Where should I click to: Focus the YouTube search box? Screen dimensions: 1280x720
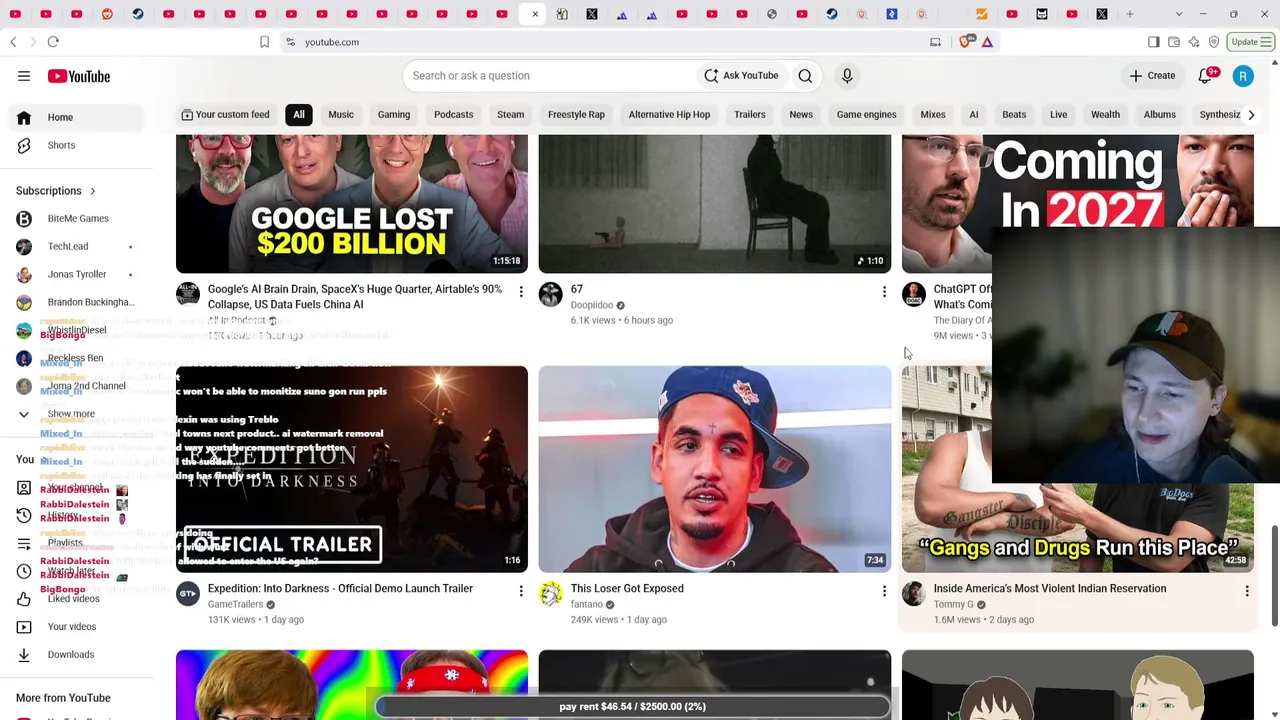(x=550, y=76)
